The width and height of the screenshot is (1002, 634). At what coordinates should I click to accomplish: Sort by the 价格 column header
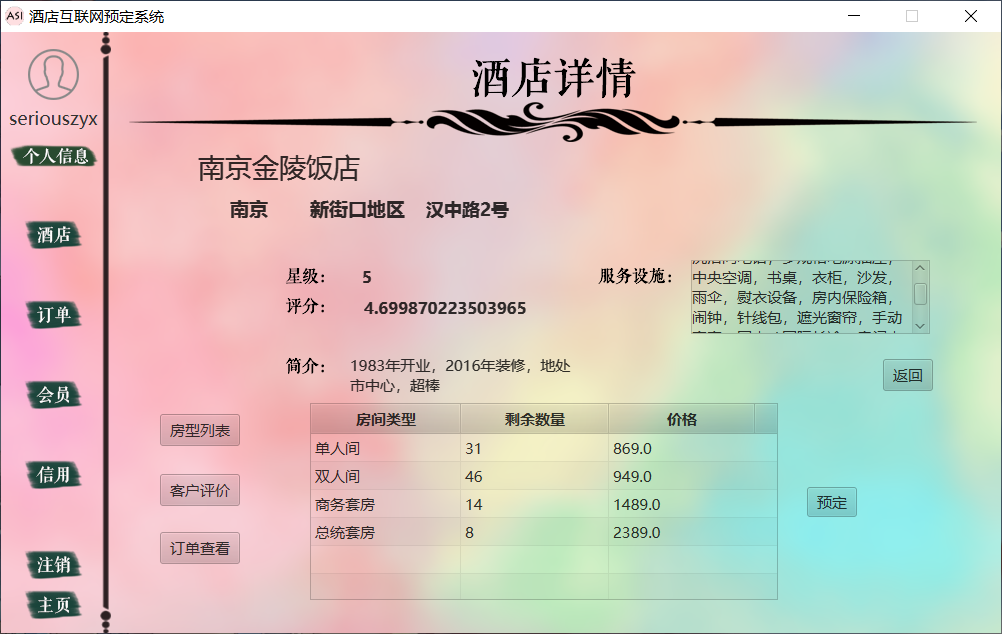click(x=681, y=419)
